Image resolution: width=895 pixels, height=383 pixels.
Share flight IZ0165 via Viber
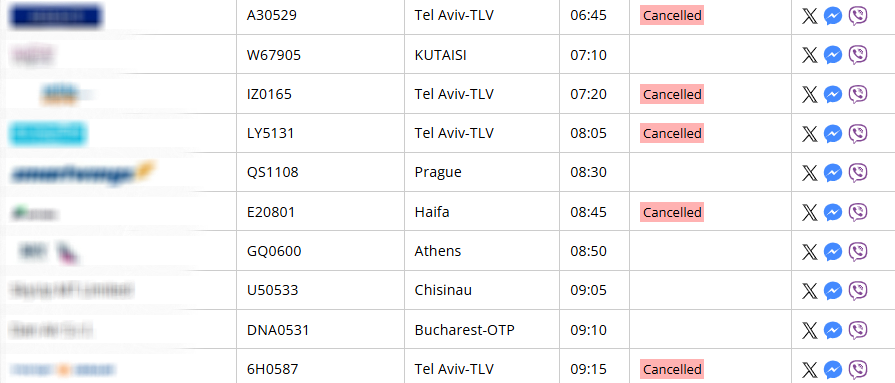click(x=857, y=94)
